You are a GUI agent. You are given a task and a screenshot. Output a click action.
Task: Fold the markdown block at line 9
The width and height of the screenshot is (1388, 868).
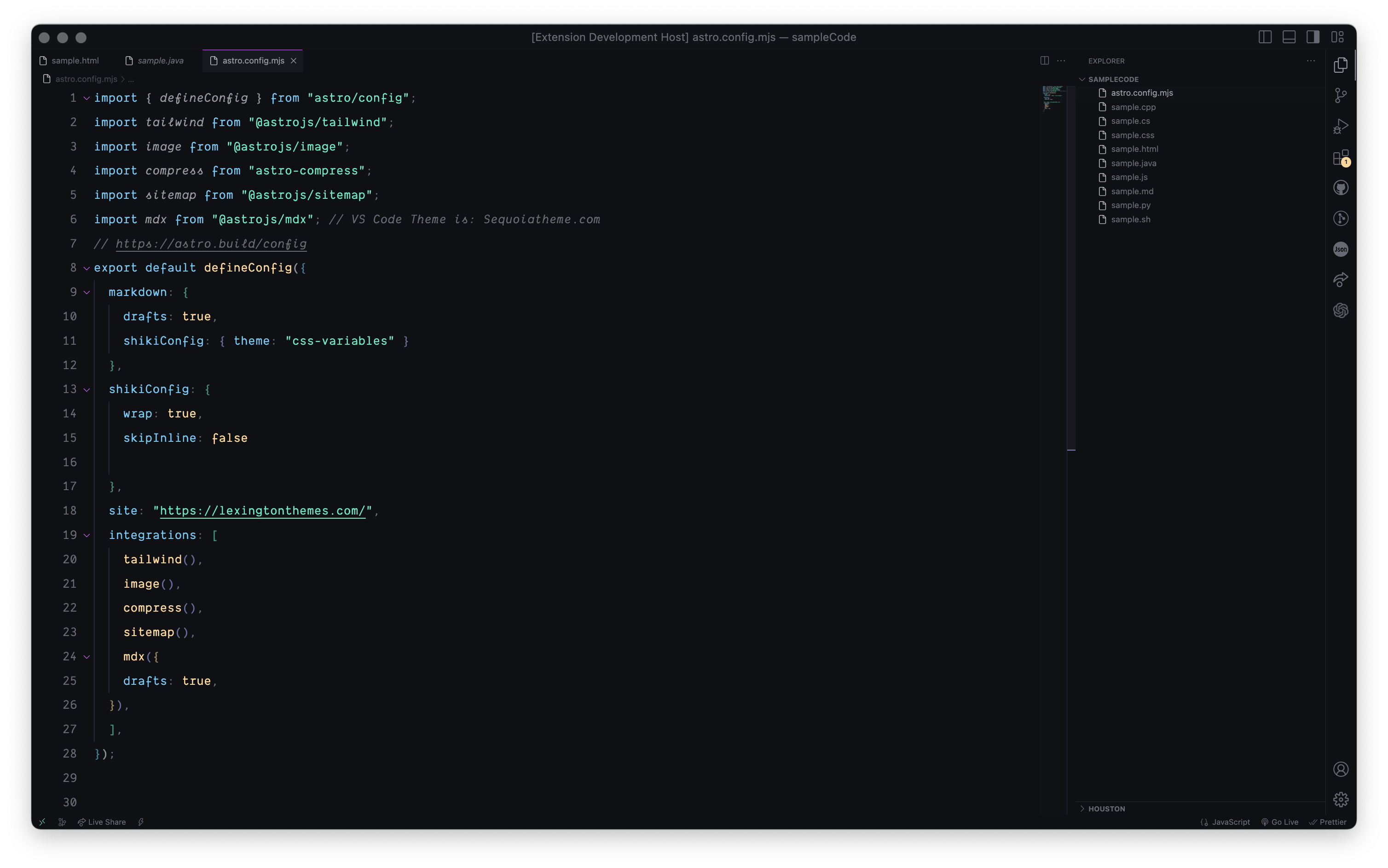coord(87,292)
